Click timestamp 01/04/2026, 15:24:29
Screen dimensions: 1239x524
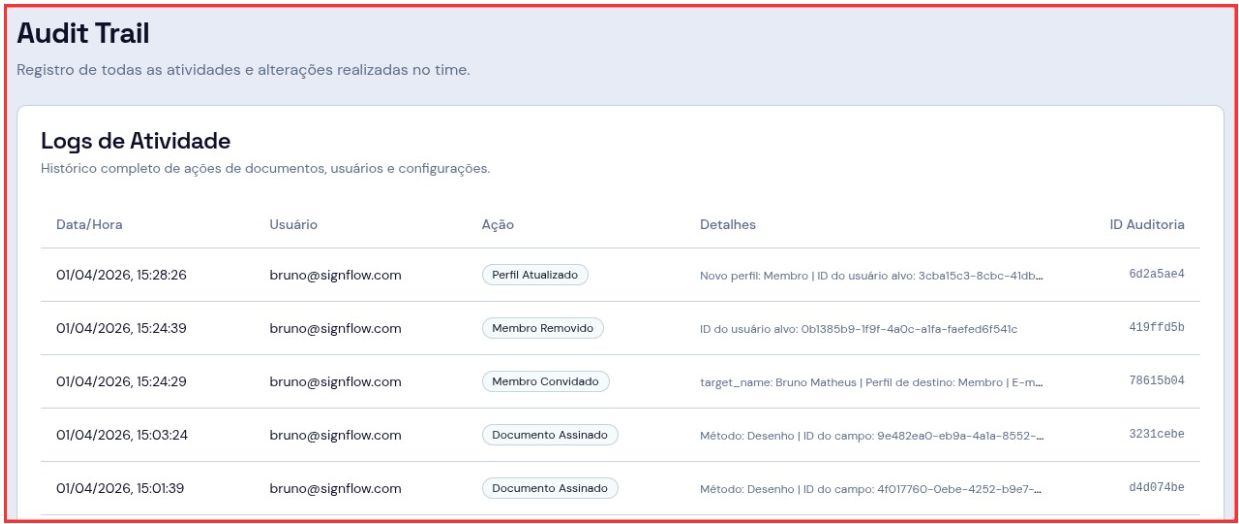click(x=121, y=382)
